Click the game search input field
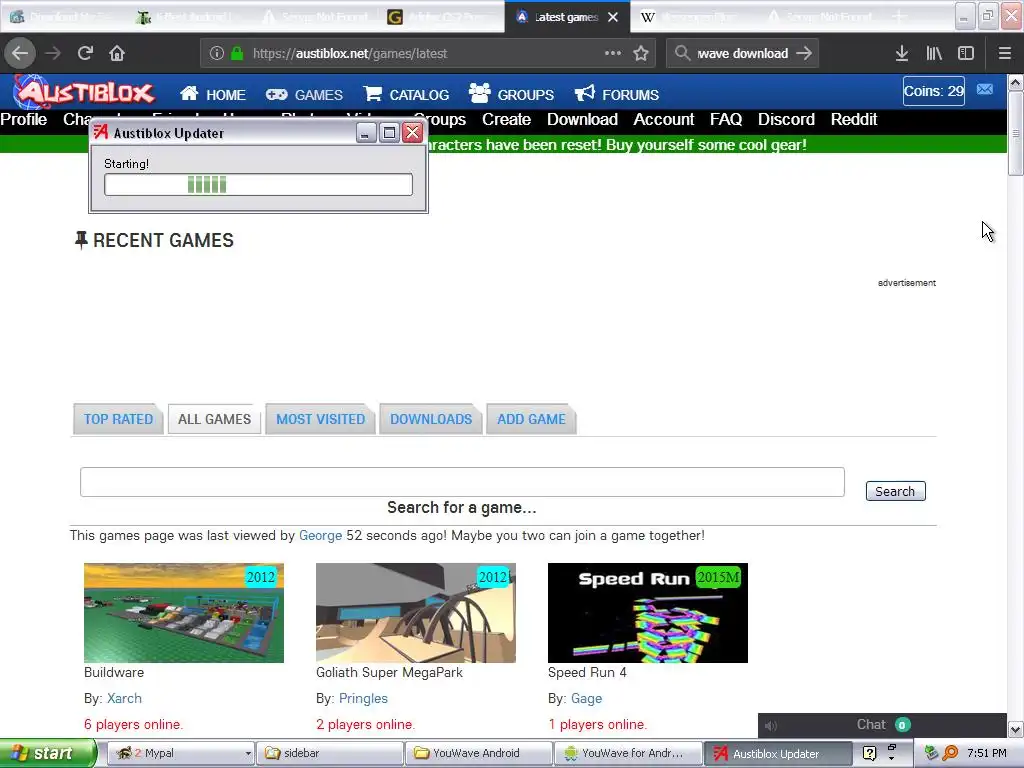Image resolution: width=1024 pixels, height=768 pixels. coord(462,482)
